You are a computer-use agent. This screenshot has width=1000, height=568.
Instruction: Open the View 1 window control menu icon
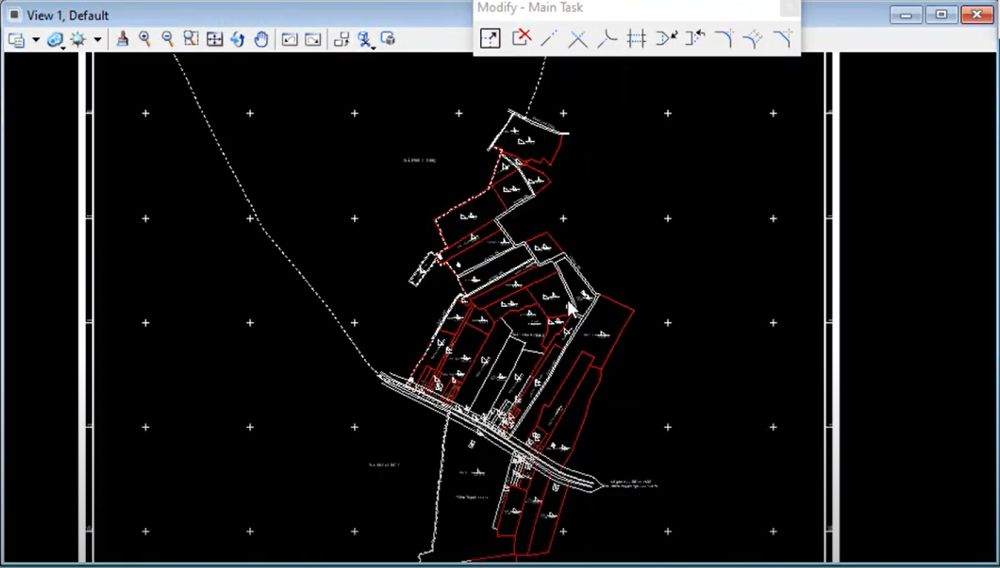point(13,14)
